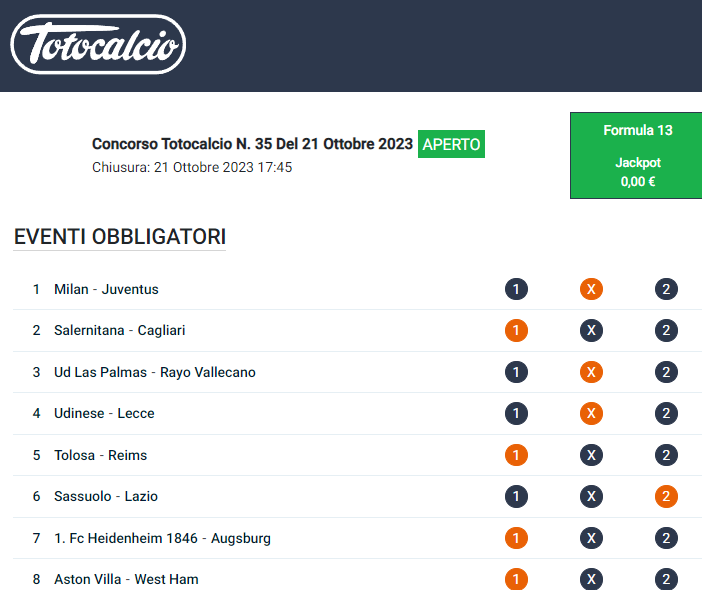Click the Tolosa - Reims match name
The image size is (702, 592).
(x=101, y=455)
